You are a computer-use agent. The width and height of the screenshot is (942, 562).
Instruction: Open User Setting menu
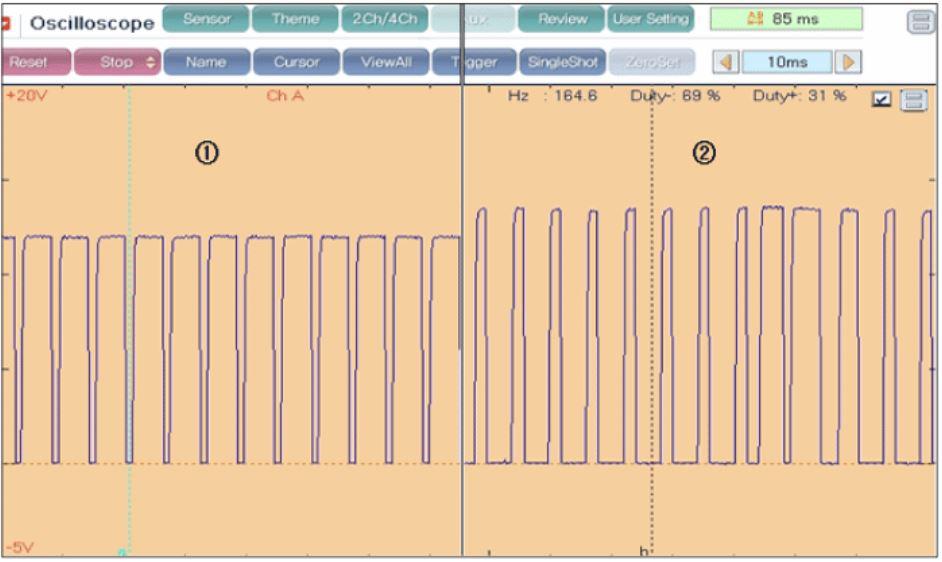pyautogui.click(x=651, y=19)
